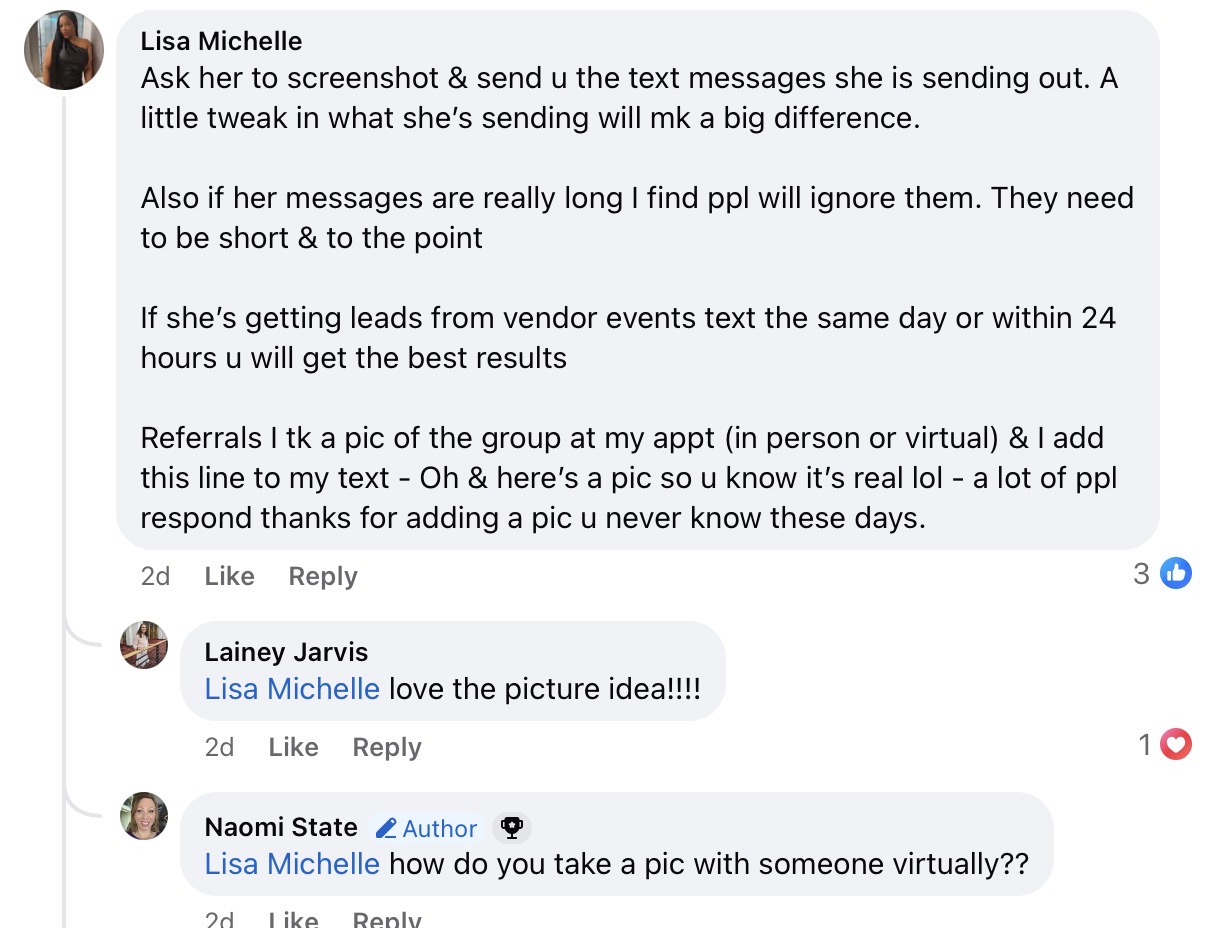Reply to Lainey Jarvis's comment
The height and width of the screenshot is (928, 1208).
[x=387, y=747]
